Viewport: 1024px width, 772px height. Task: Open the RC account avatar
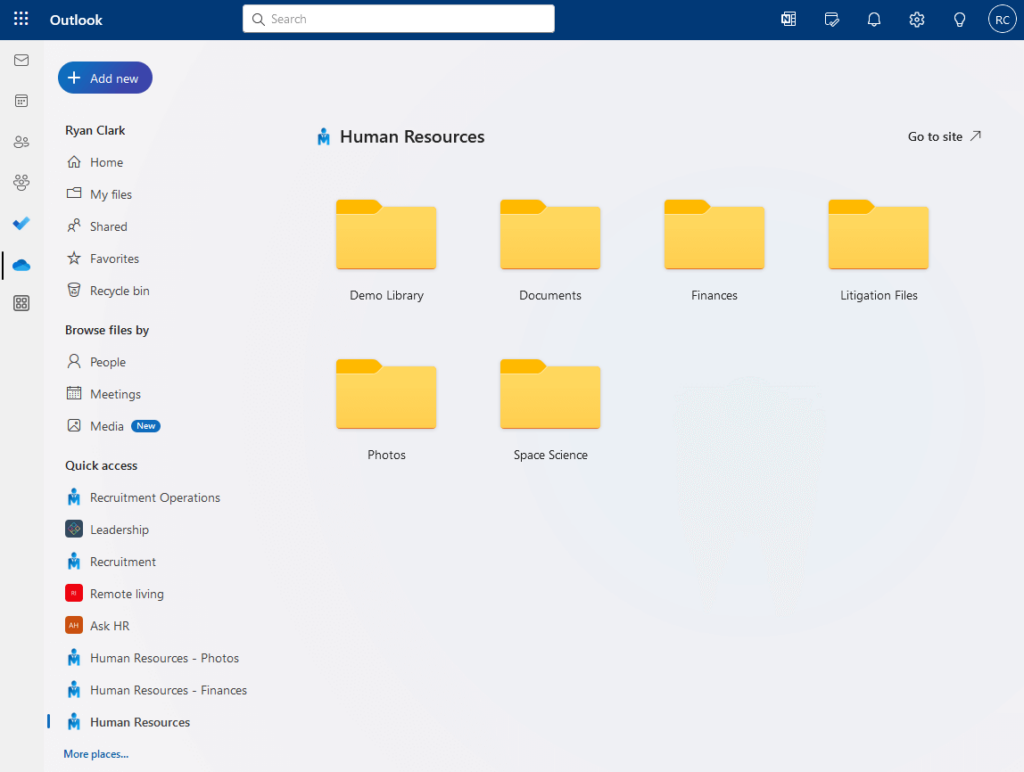1002,20
